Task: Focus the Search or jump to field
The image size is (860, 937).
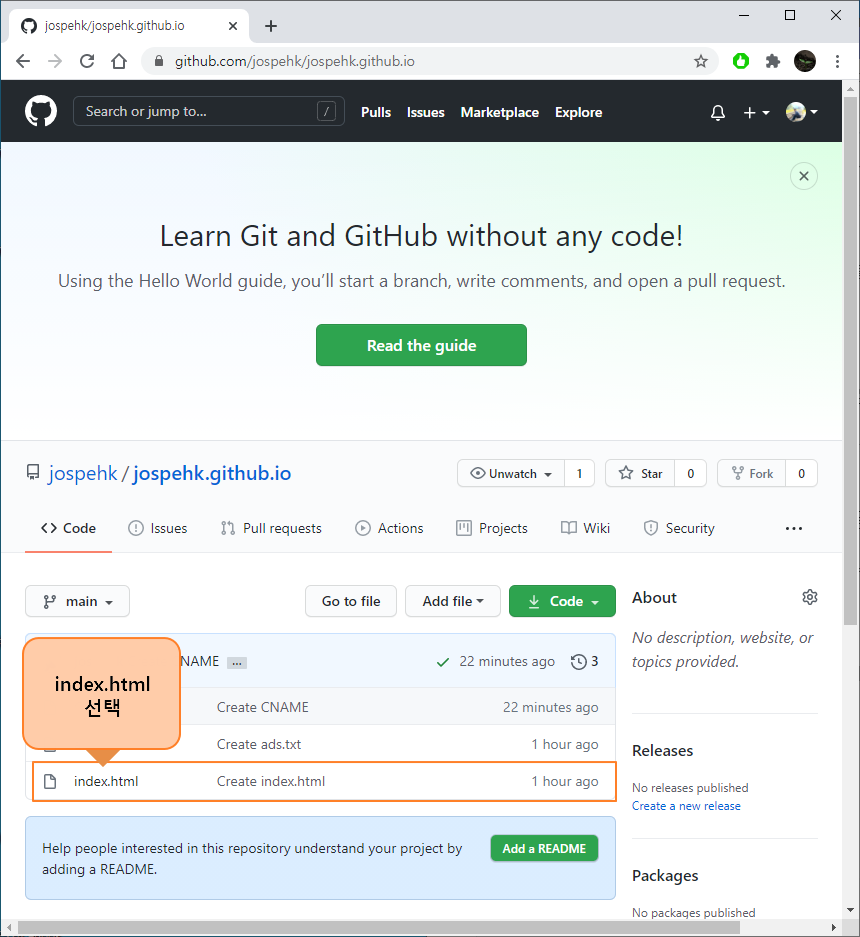Action: pos(209,111)
